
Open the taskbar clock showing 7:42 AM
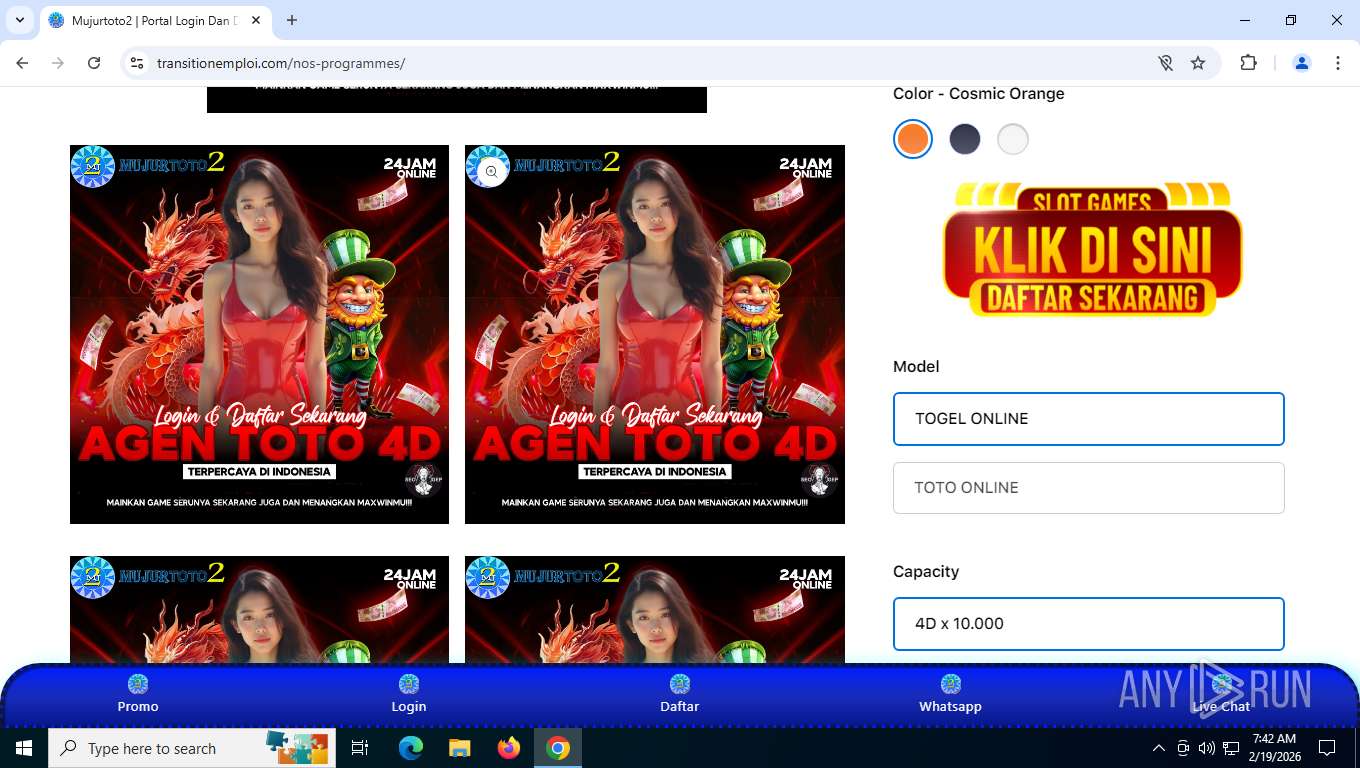(x=1273, y=748)
